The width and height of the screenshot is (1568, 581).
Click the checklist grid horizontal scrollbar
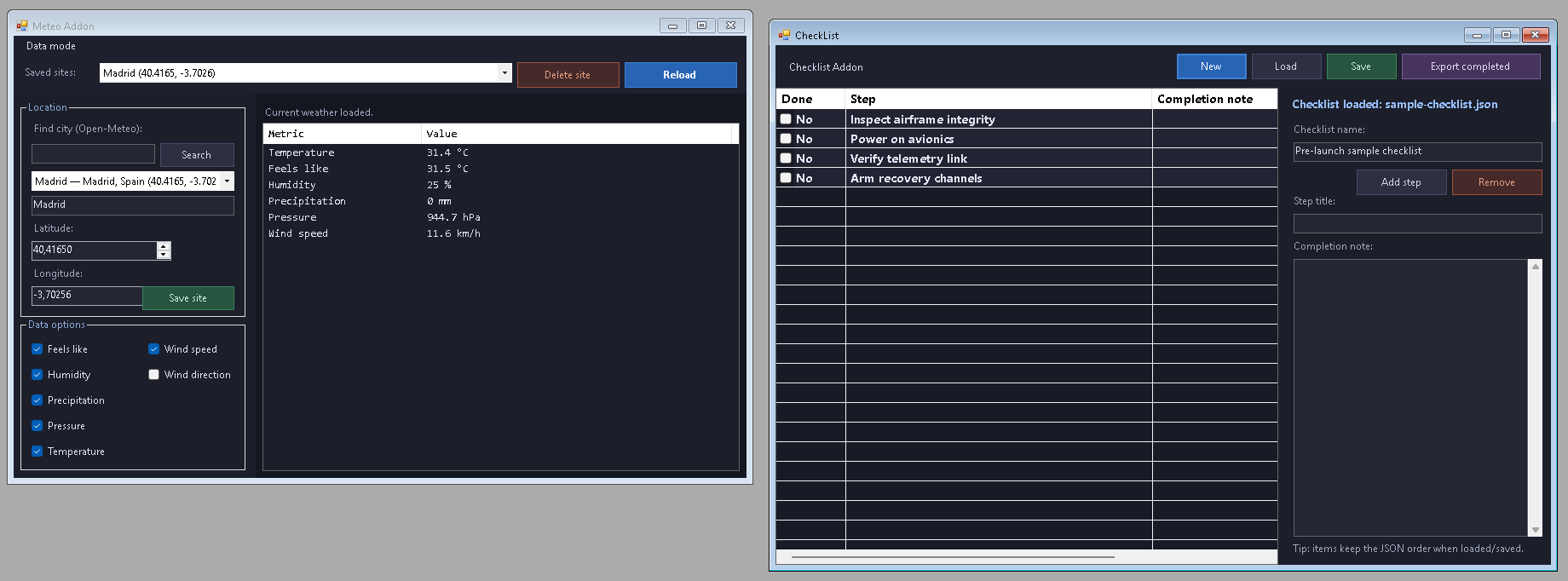953,557
